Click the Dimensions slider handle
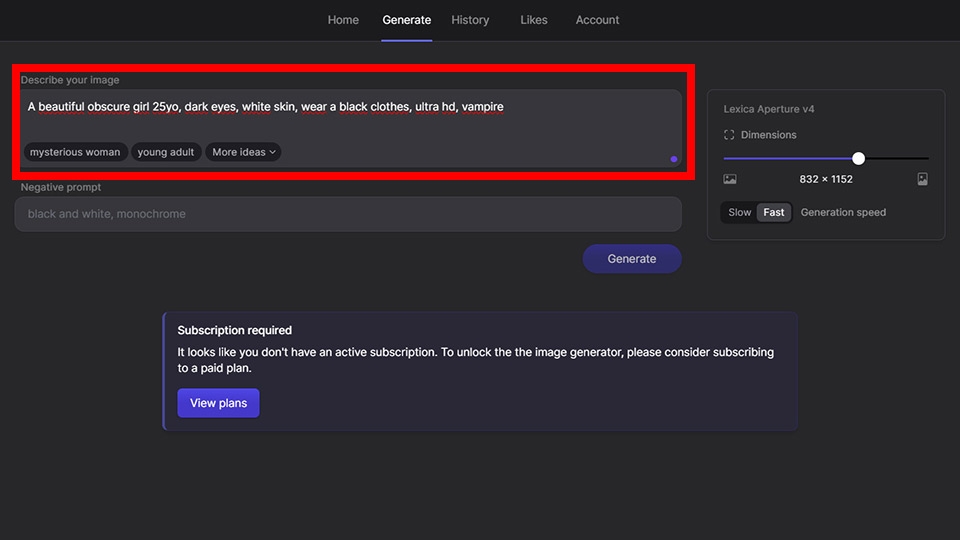960x540 pixels. coord(858,159)
